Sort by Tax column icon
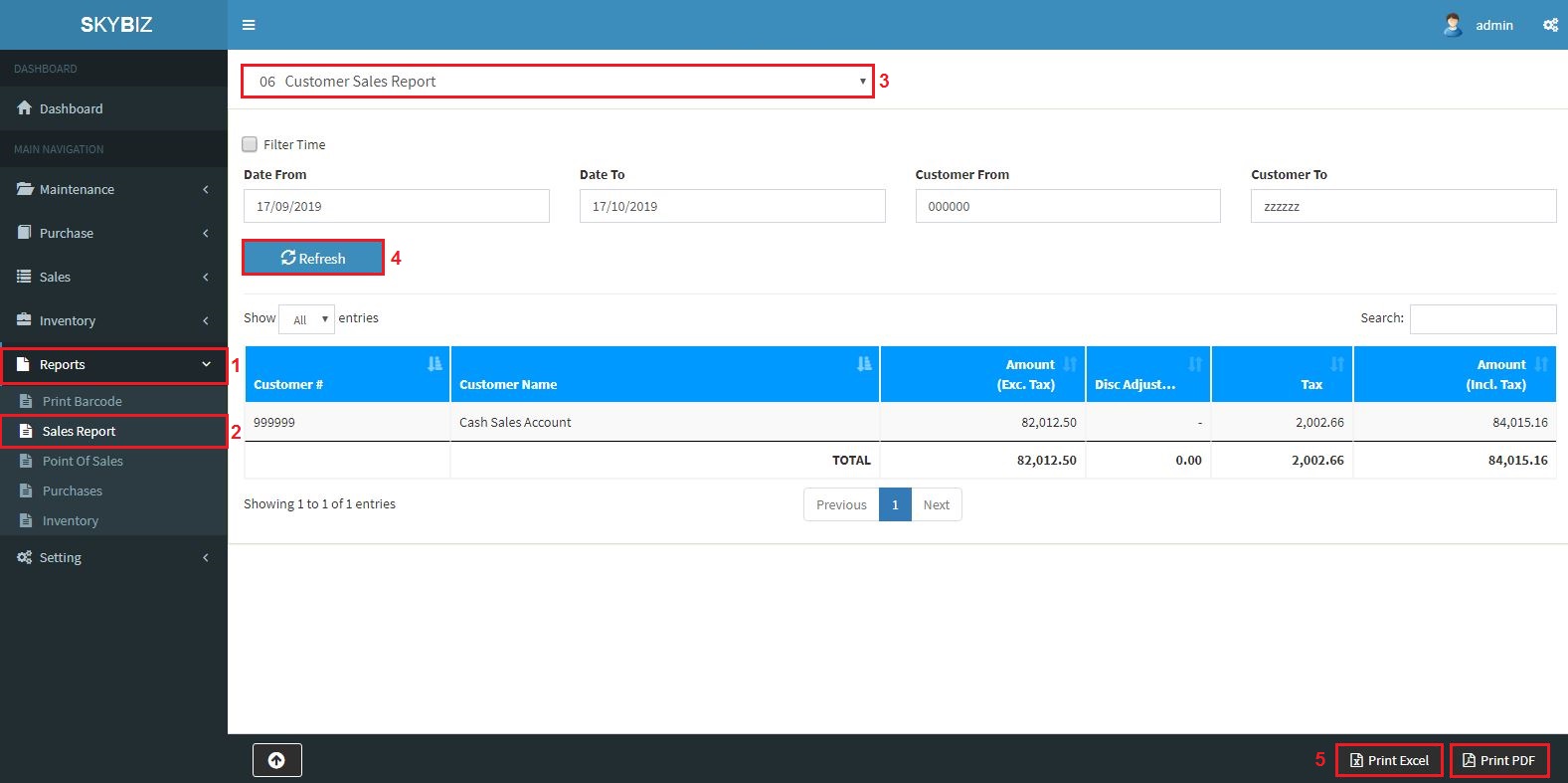1568x783 pixels. tap(1337, 364)
